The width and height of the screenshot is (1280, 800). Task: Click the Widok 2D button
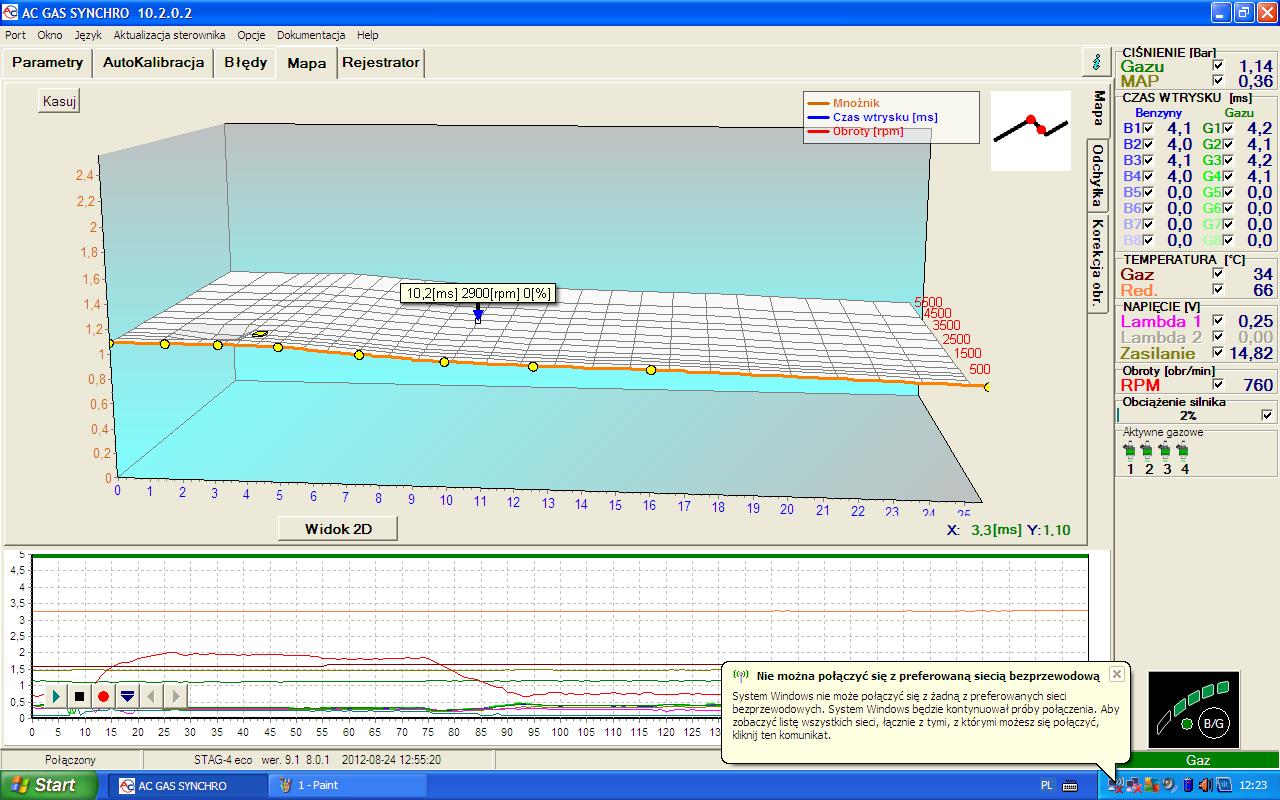coord(337,528)
